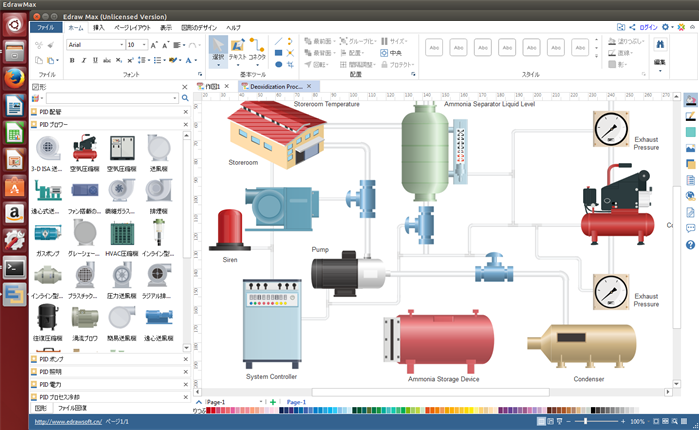Toggle underline formatting

pos(94,60)
